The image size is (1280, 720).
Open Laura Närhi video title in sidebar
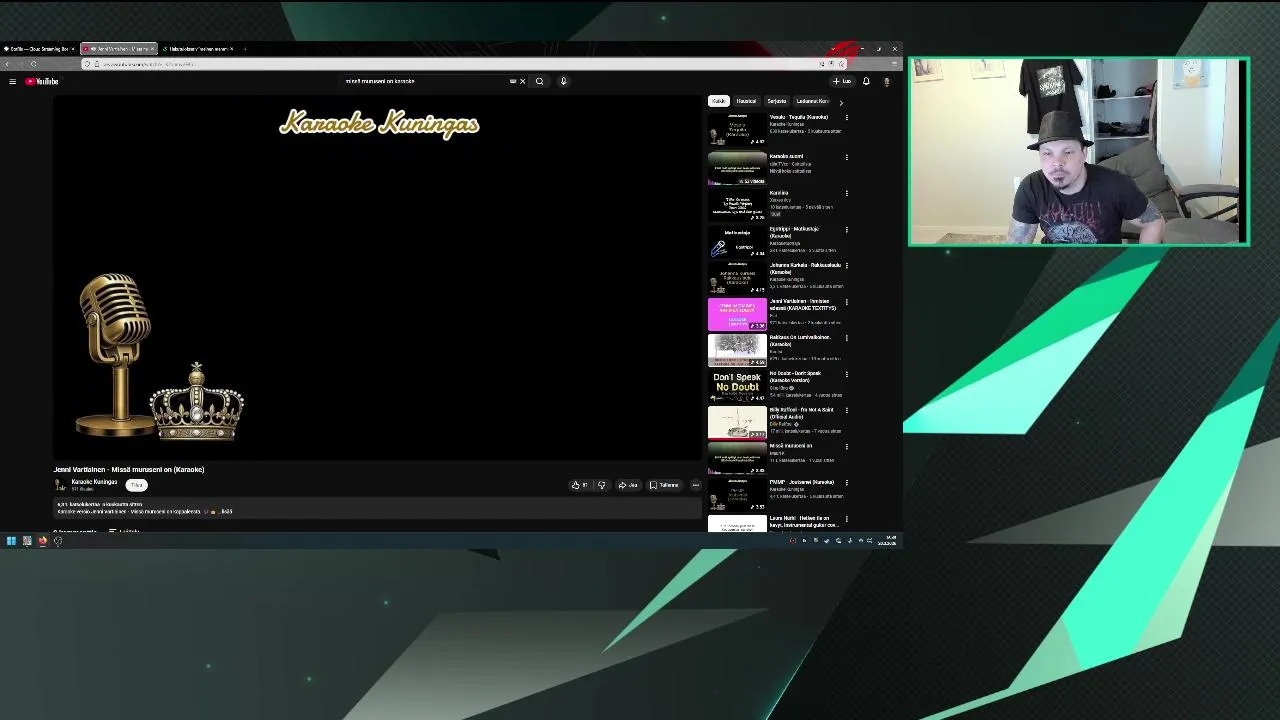tap(803, 521)
